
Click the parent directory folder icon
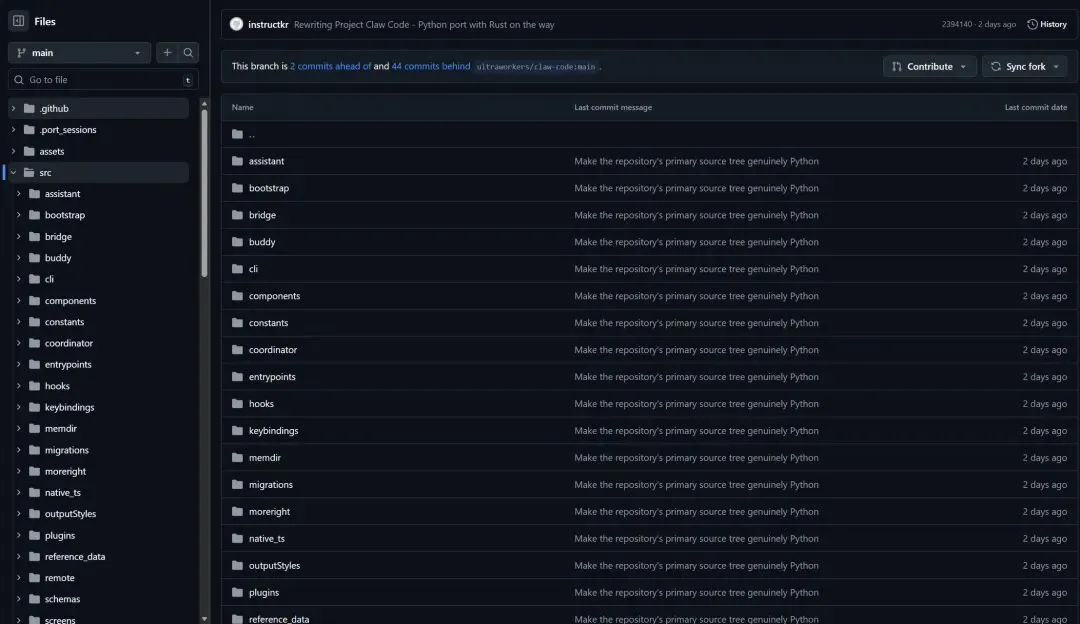coord(238,134)
